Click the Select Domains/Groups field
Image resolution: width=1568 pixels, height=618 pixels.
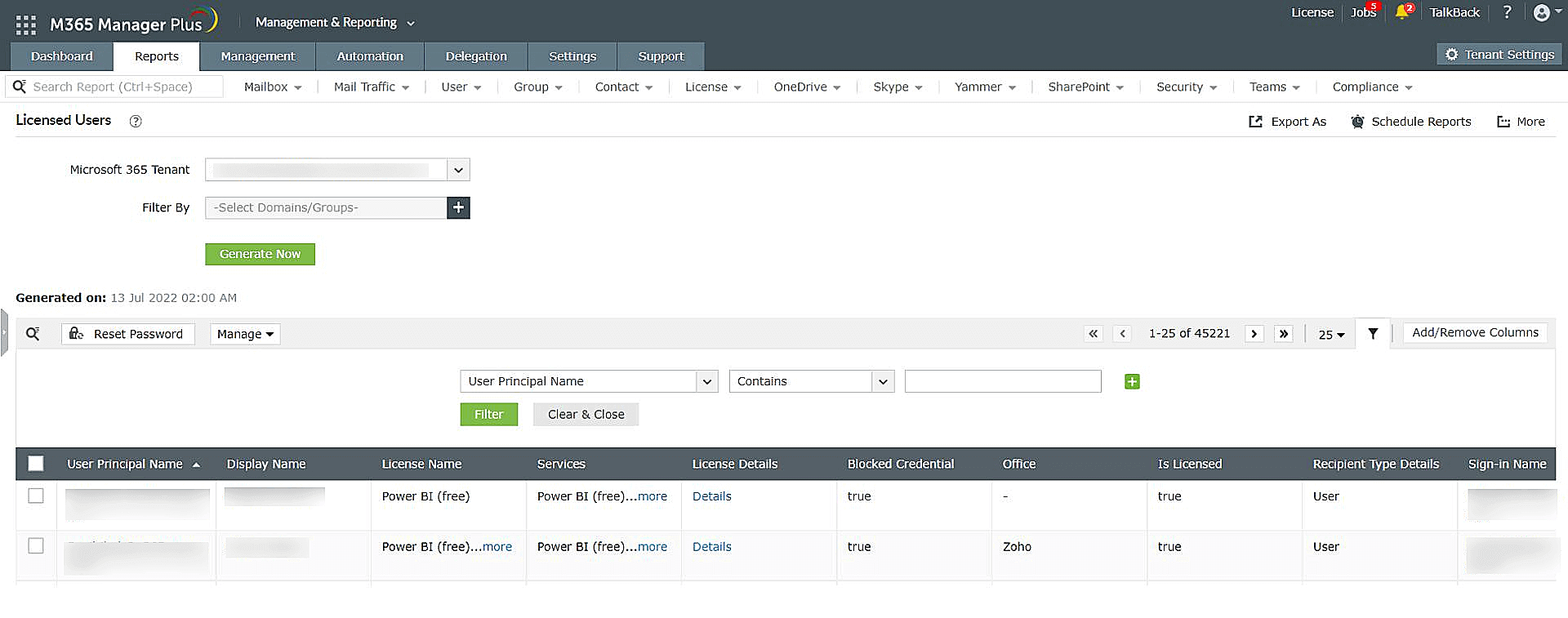(326, 207)
